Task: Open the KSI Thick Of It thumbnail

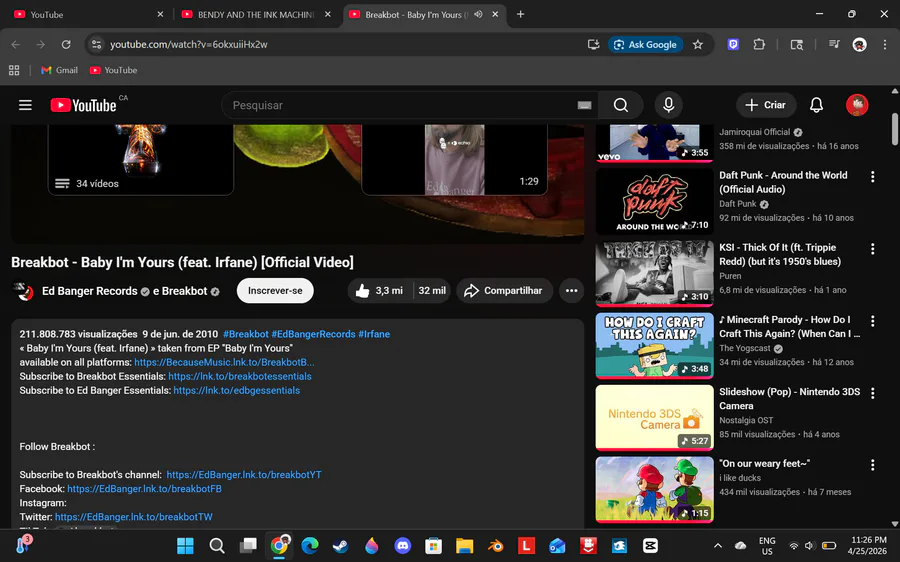Action: (654, 273)
